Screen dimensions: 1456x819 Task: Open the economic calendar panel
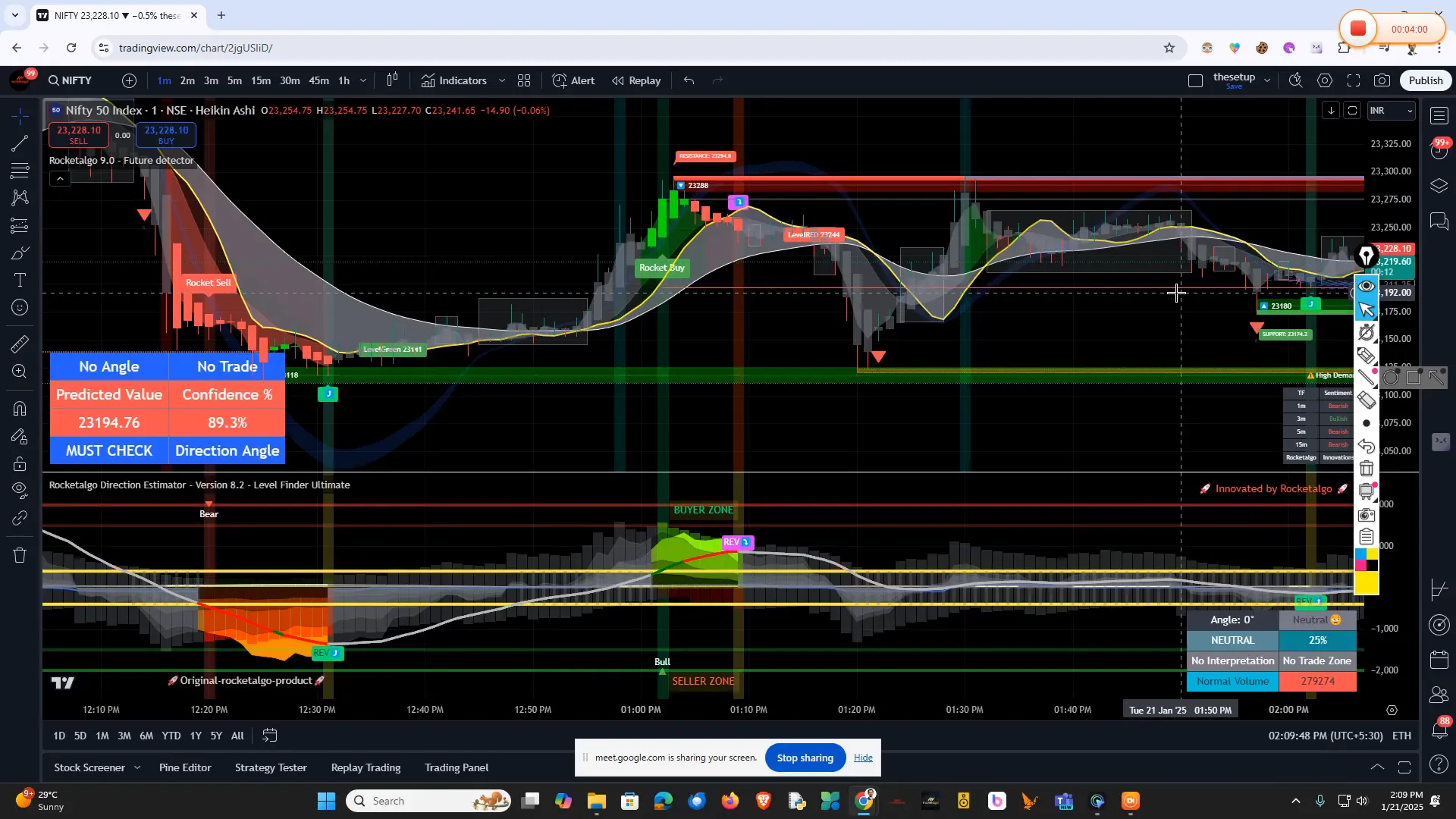[x=1439, y=660]
